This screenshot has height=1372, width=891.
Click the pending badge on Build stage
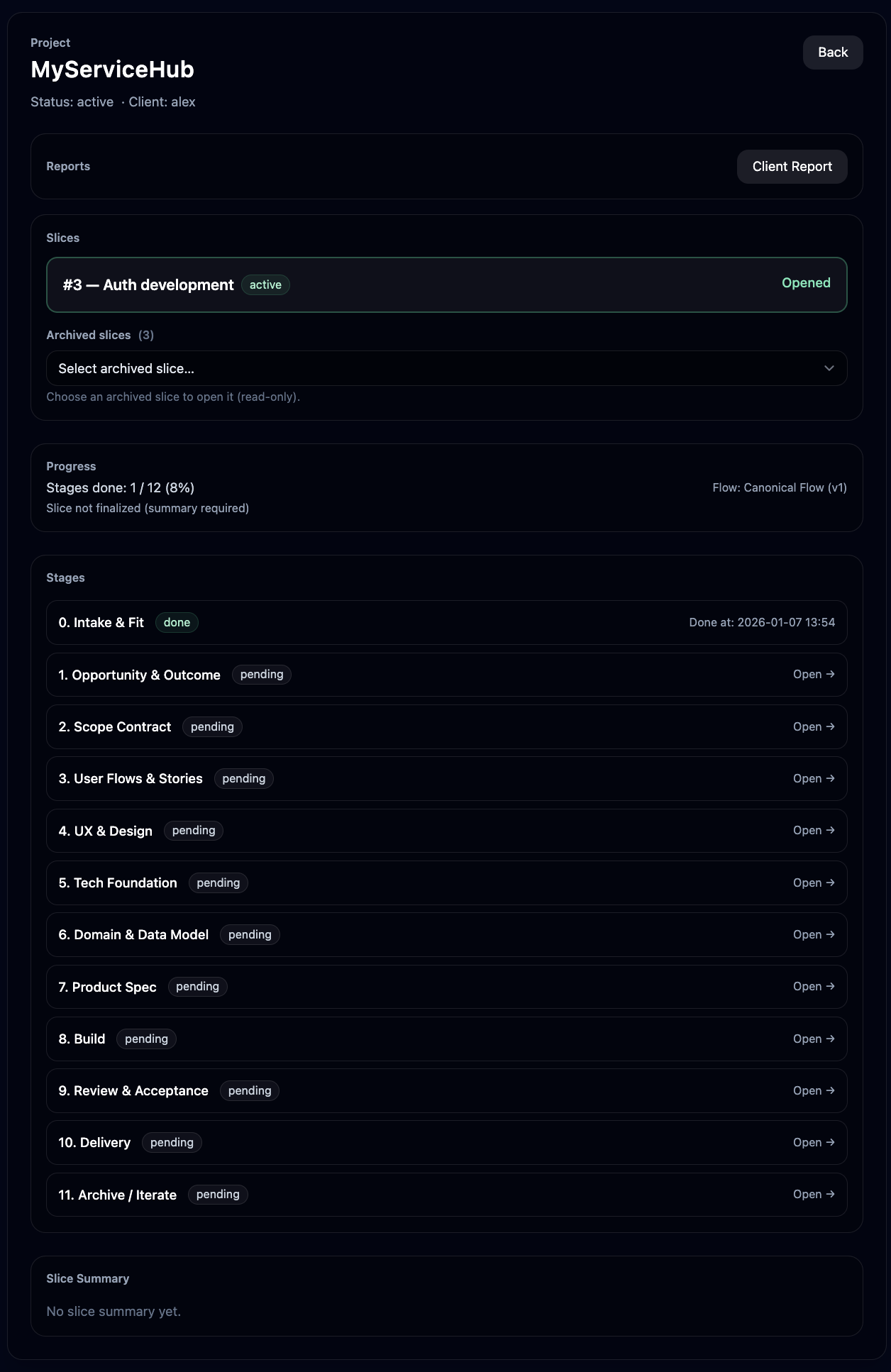coord(146,1039)
